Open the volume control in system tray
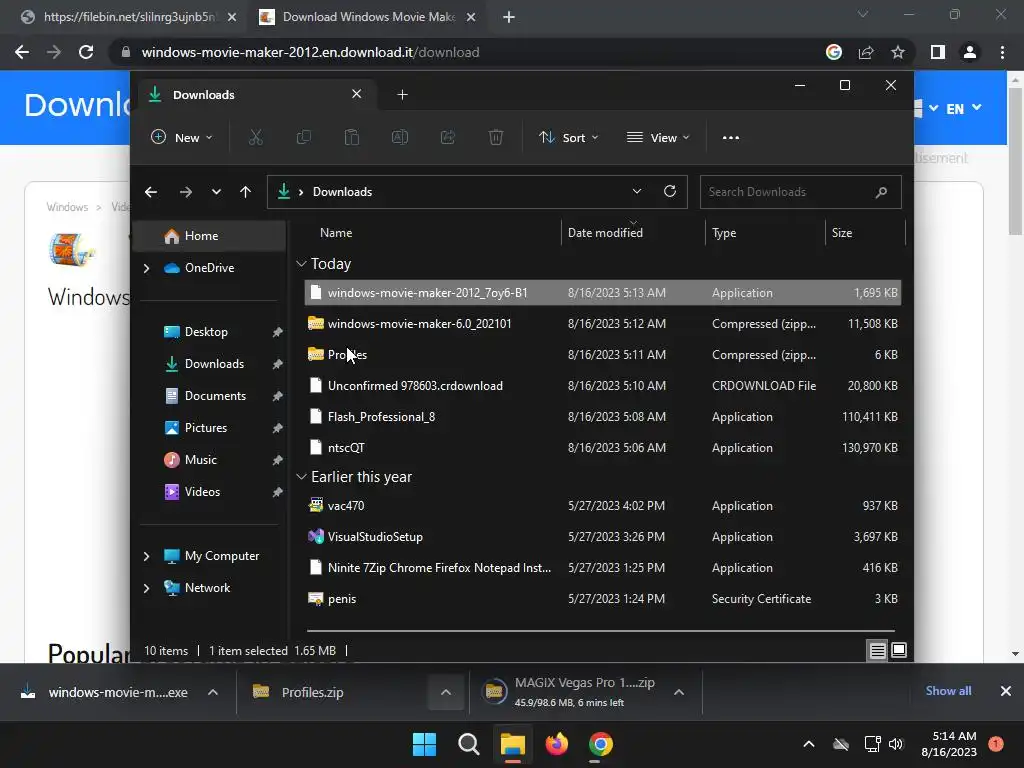The height and width of the screenshot is (768, 1024). (x=896, y=744)
